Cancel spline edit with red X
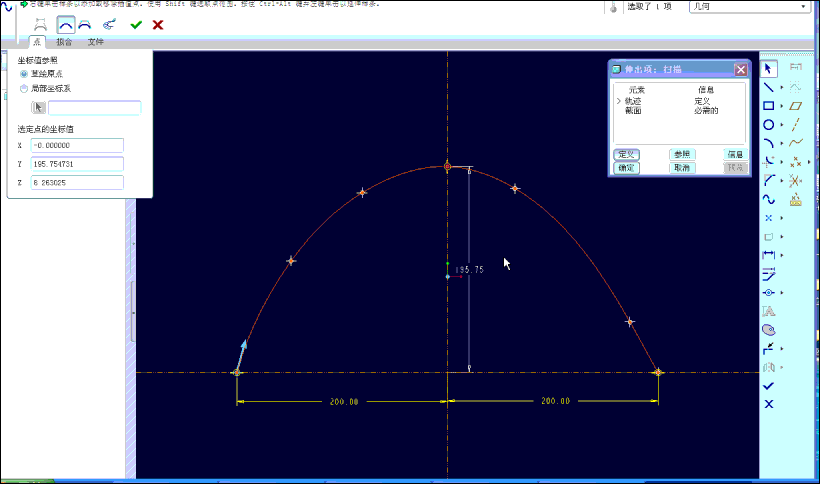 pyautogui.click(x=158, y=25)
